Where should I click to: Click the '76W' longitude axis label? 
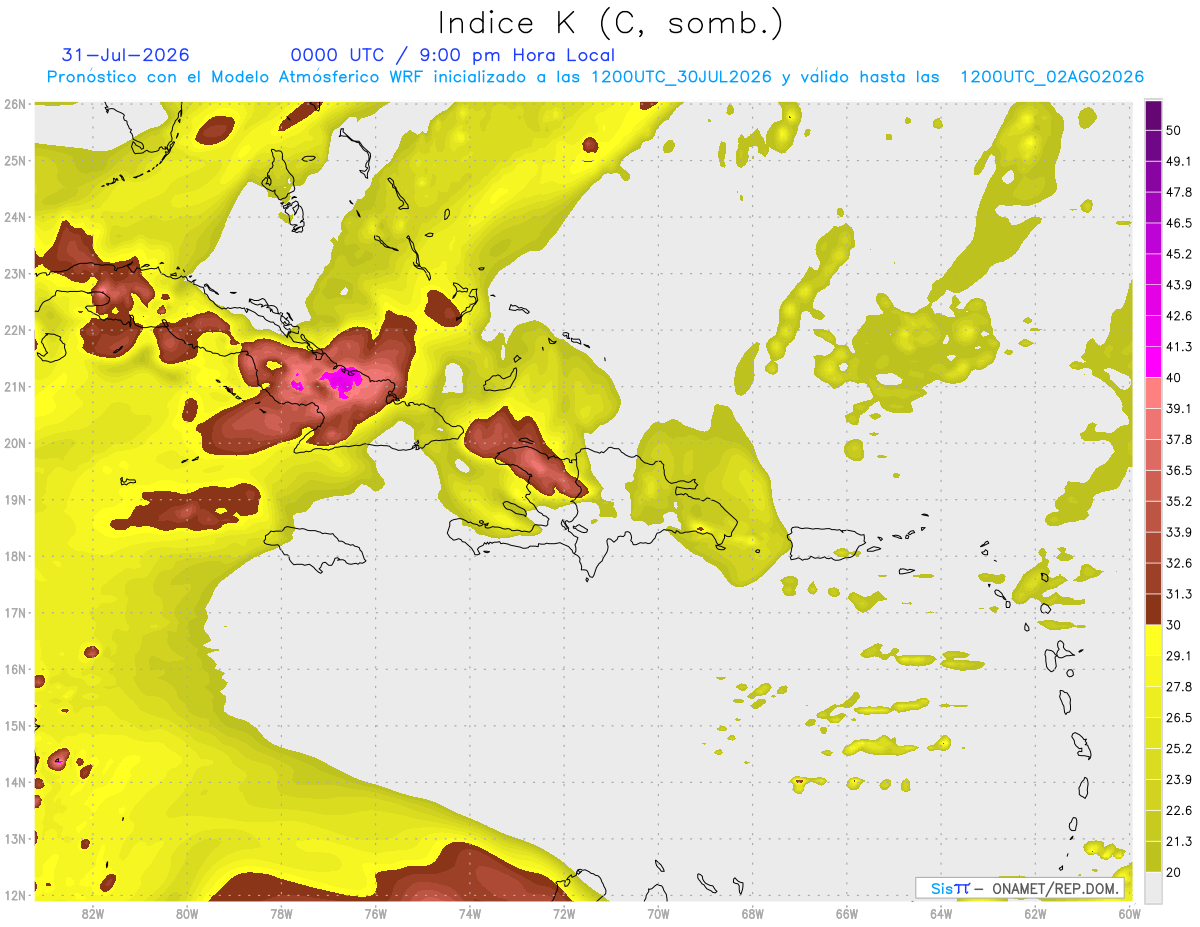375,913
